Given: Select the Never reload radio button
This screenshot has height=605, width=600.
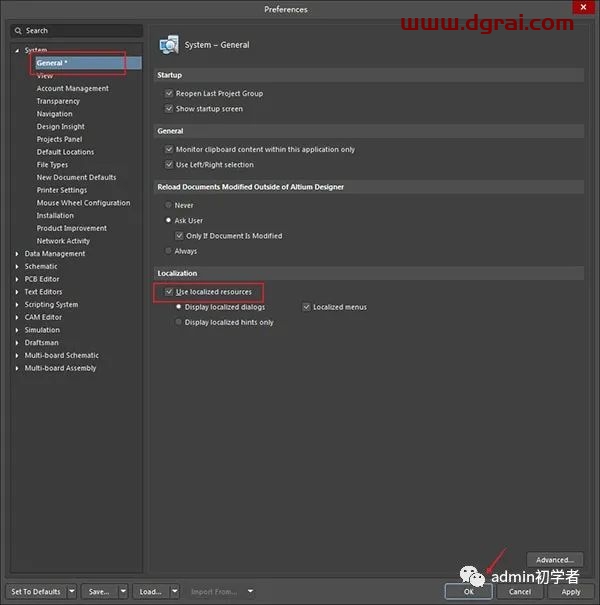Looking at the screenshot, I should point(169,205).
